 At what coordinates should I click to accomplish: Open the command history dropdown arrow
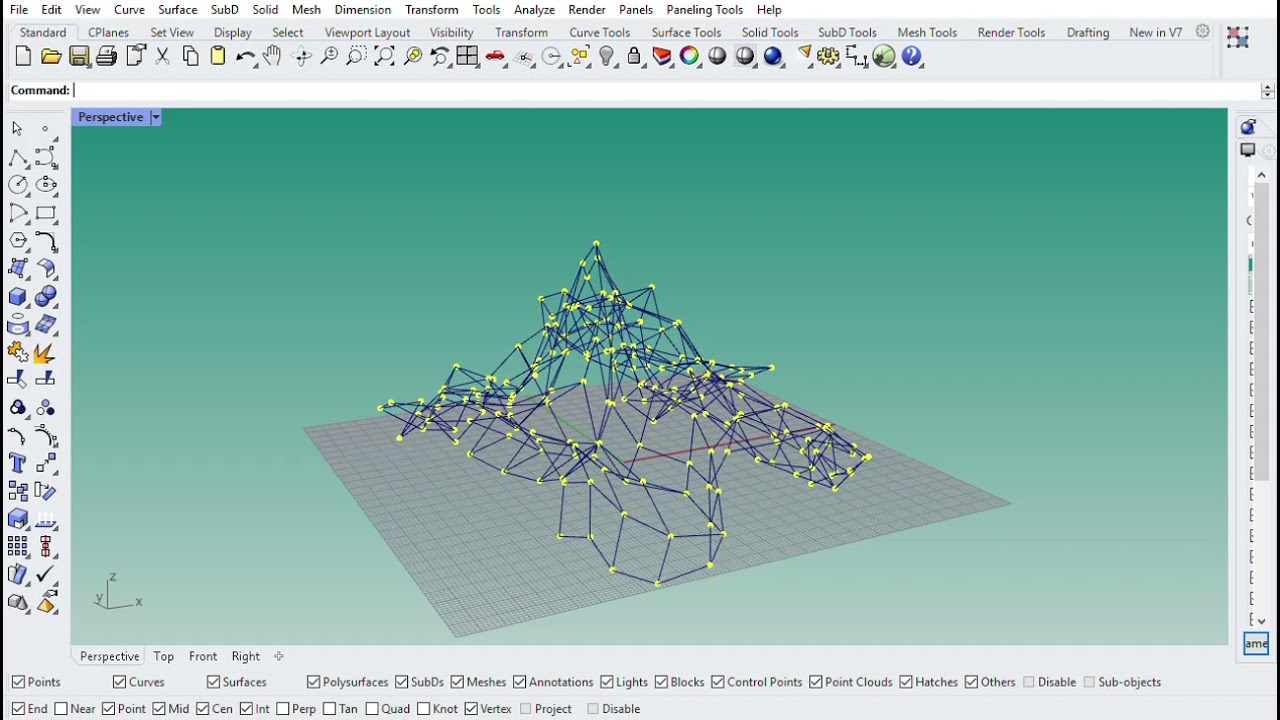(1267, 90)
